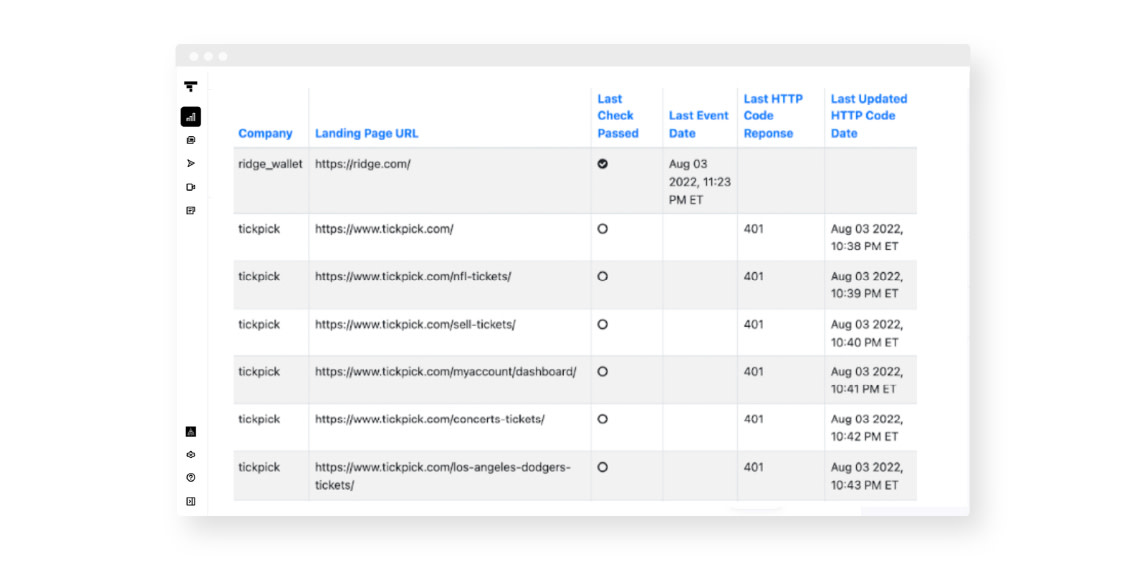Open the video camera icon in the sidebar
The height and width of the screenshot is (562, 1141).
[191, 187]
